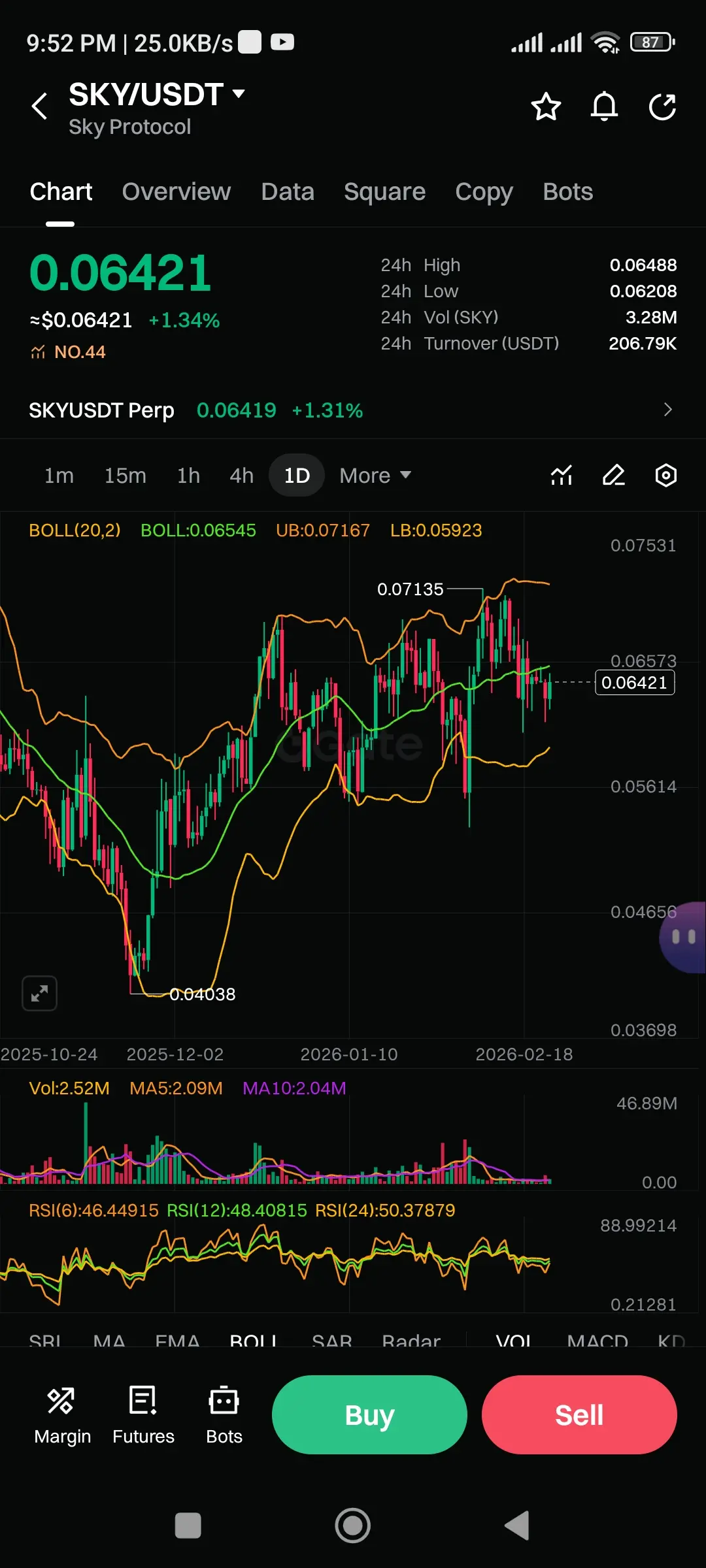Tap the floating purple assistant bubble

pyautogui.click(x=682, y=938)
